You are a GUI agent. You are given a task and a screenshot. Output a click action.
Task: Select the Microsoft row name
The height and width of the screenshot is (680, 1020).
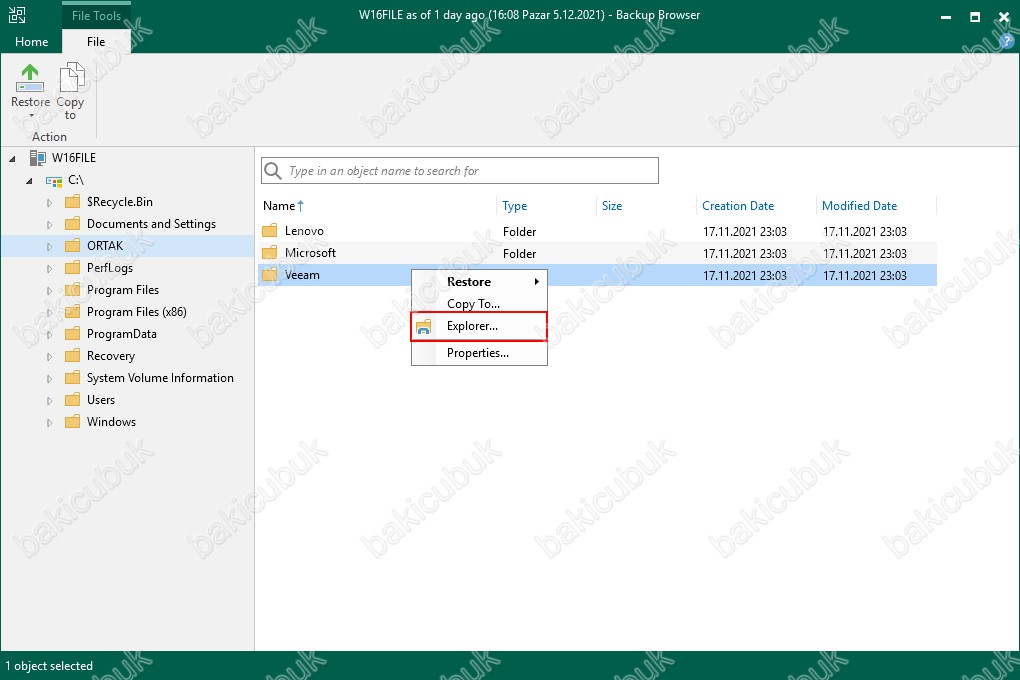tap(310, 253)
